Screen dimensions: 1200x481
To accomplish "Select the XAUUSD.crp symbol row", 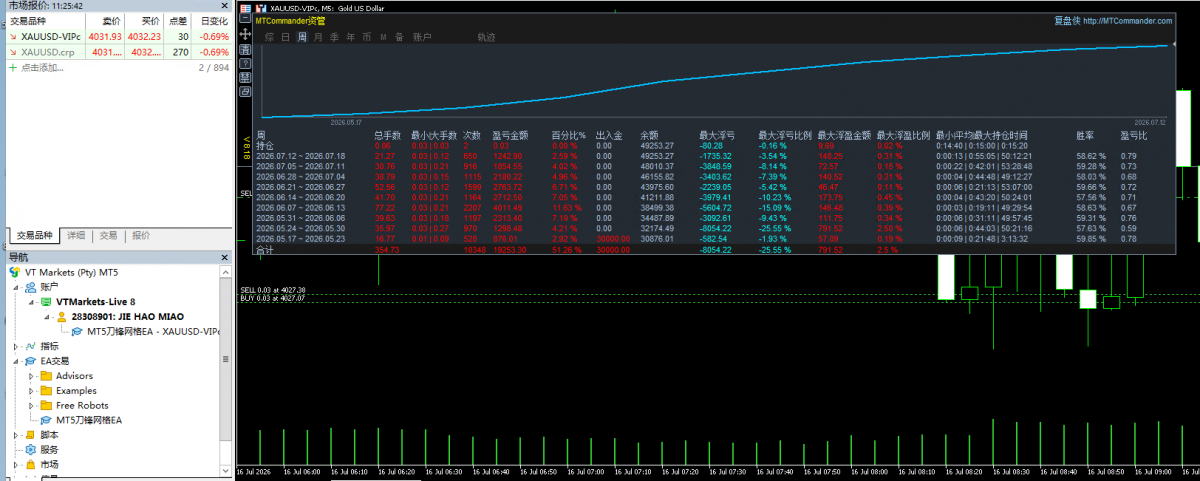I will click(x=119, y=52).
